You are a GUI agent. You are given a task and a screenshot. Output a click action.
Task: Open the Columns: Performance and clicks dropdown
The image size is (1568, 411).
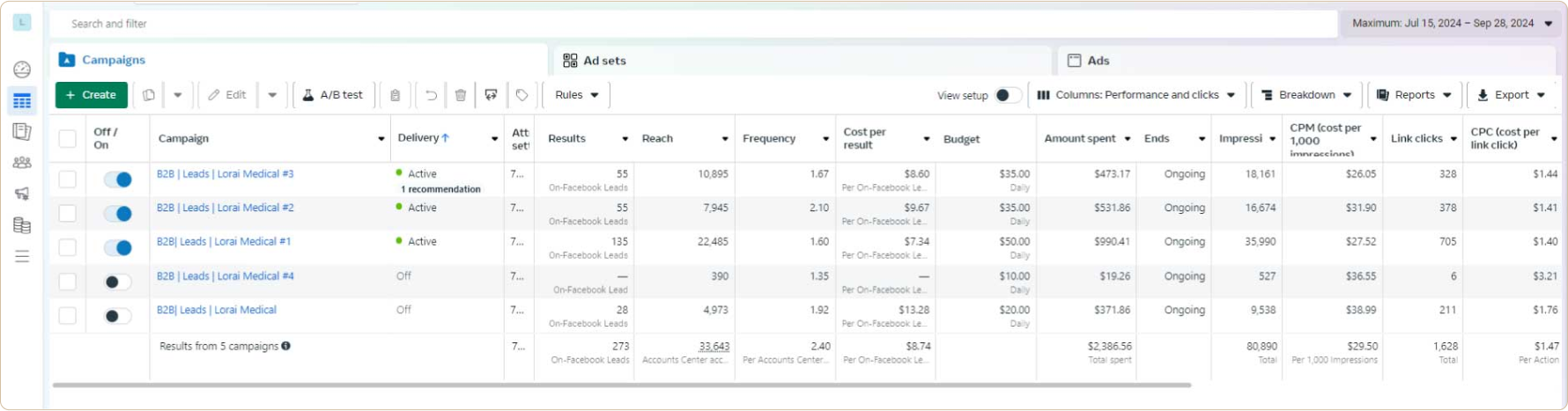point(1135,95)
